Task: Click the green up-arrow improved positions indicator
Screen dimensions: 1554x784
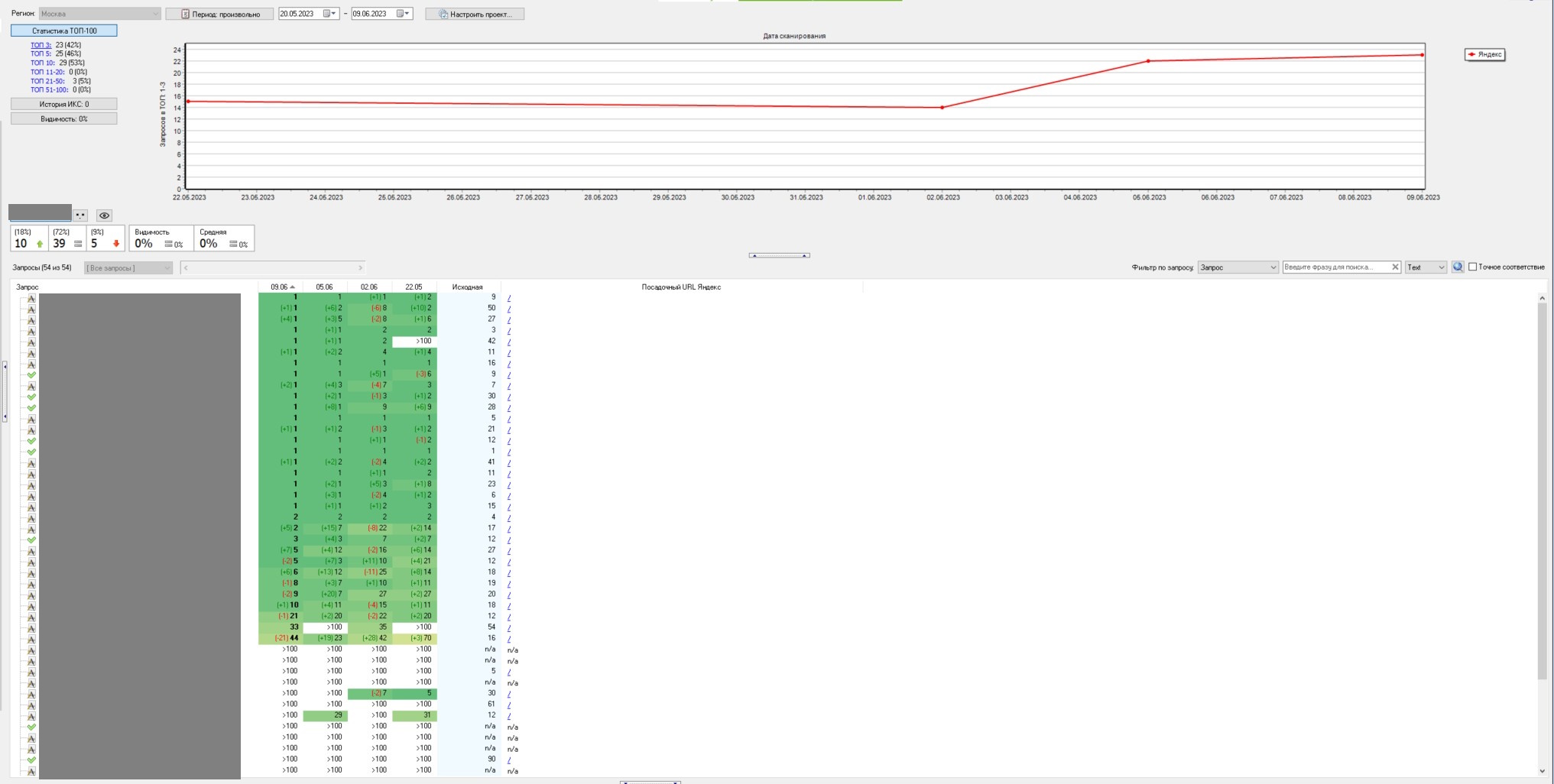Action: pos(40,244)
